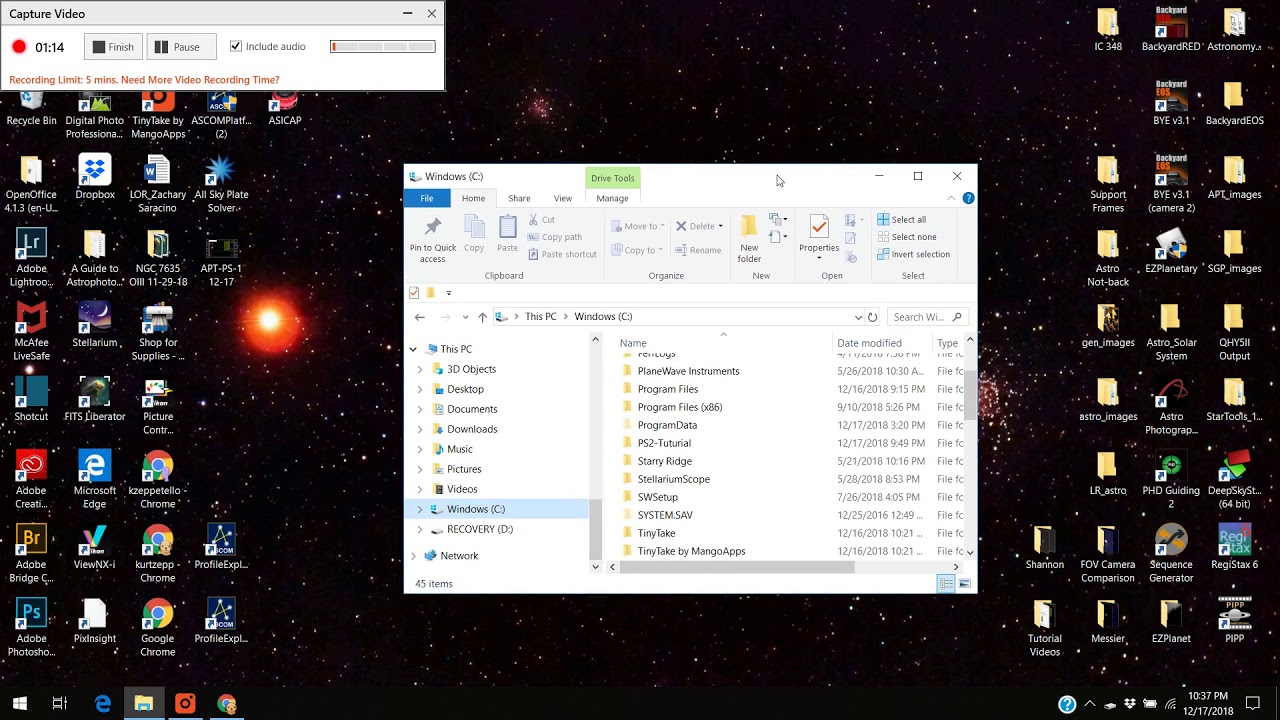1280x720 pixels.
Task: Select the Program Files (x86) folder
Action: [680, 407]
